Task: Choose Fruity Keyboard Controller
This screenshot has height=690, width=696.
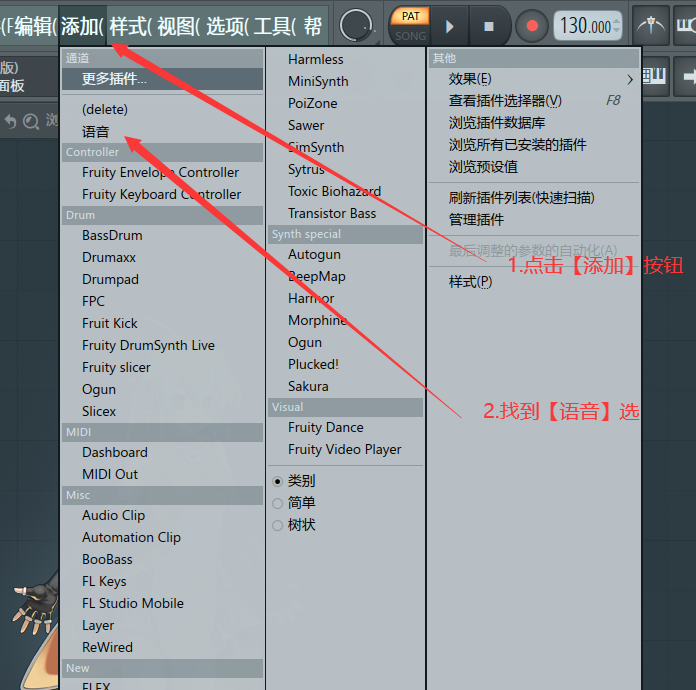Action: coord(162,194)
